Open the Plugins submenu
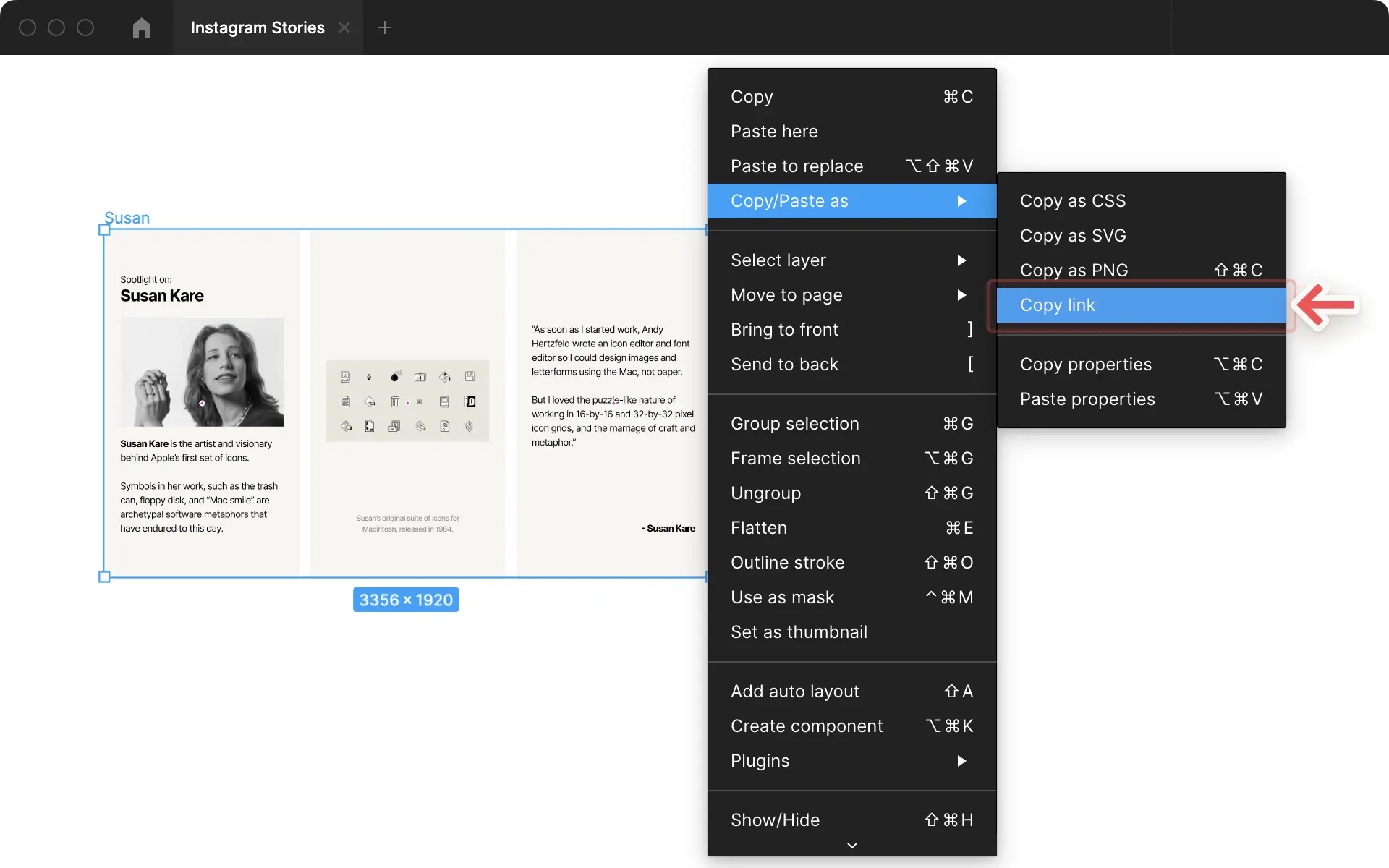 (x=760, y=760)
